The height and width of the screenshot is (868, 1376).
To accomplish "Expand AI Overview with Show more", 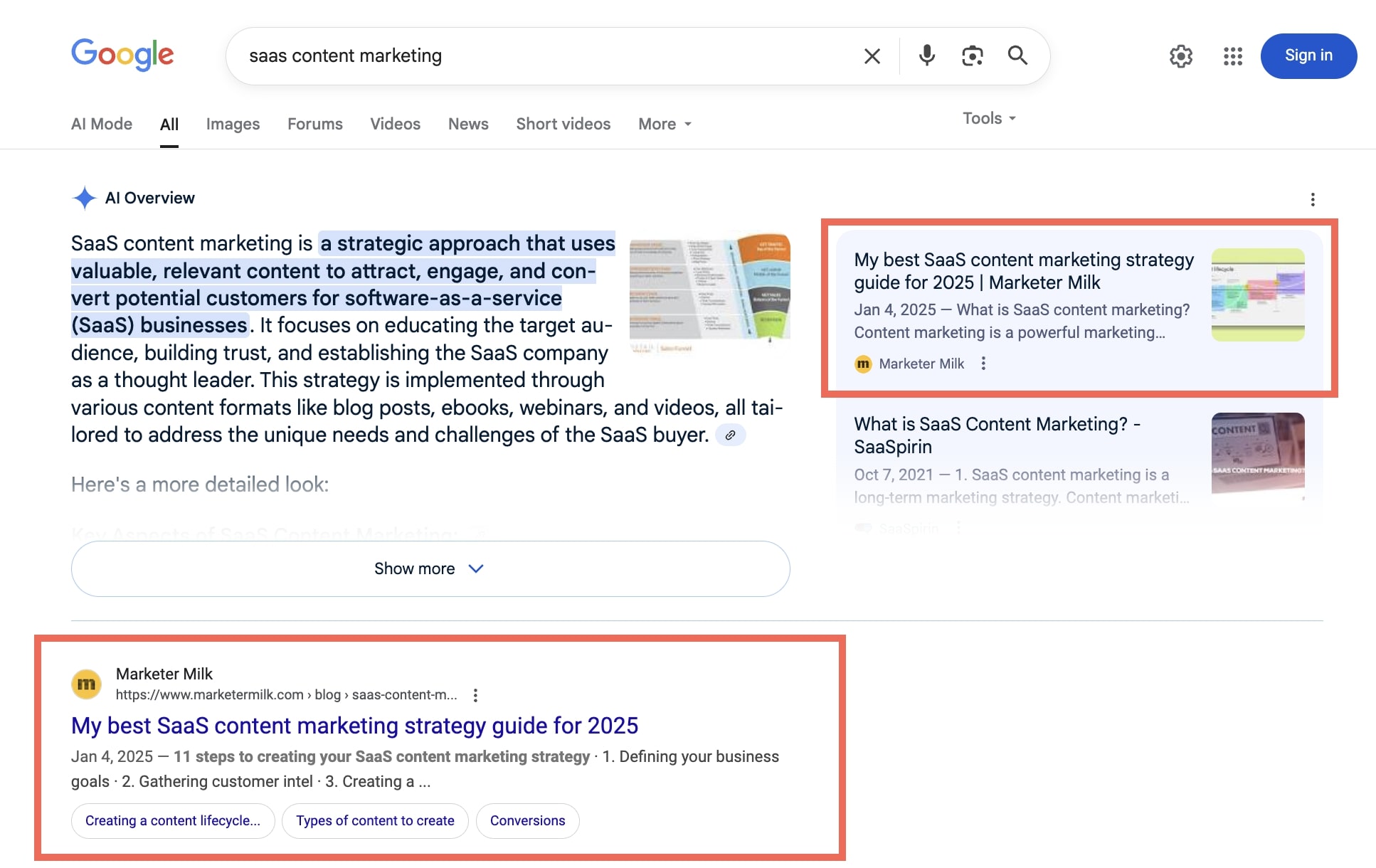I will [430, 568].
